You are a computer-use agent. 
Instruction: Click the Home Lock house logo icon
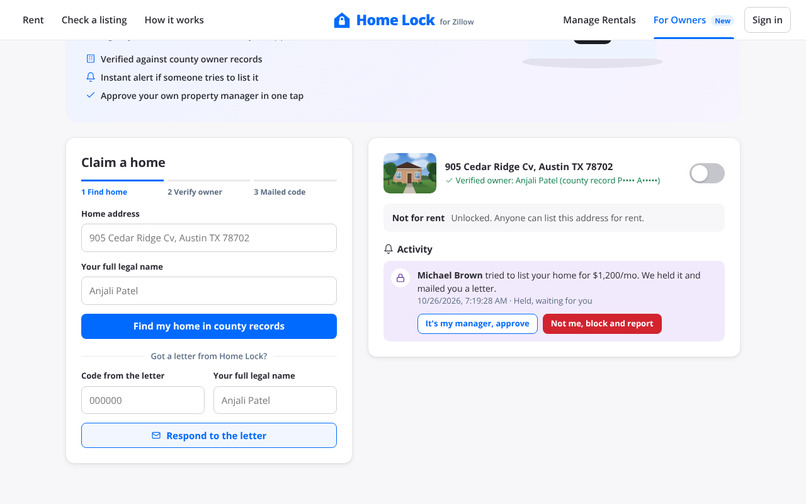point(342,20)
